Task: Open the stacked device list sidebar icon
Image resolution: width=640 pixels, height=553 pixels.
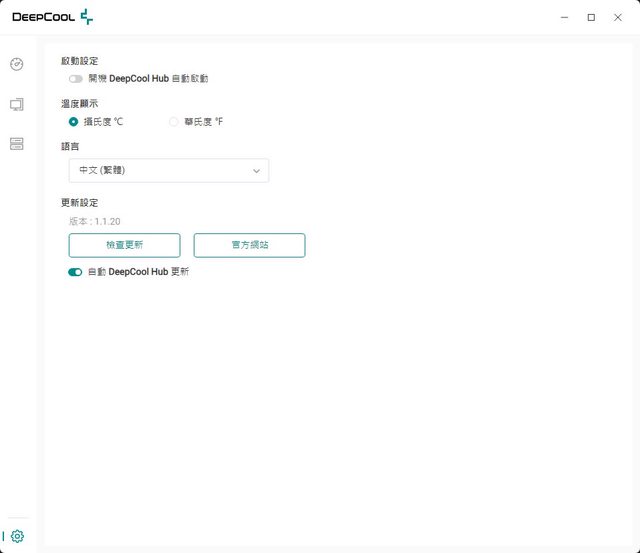Action: 16,144
